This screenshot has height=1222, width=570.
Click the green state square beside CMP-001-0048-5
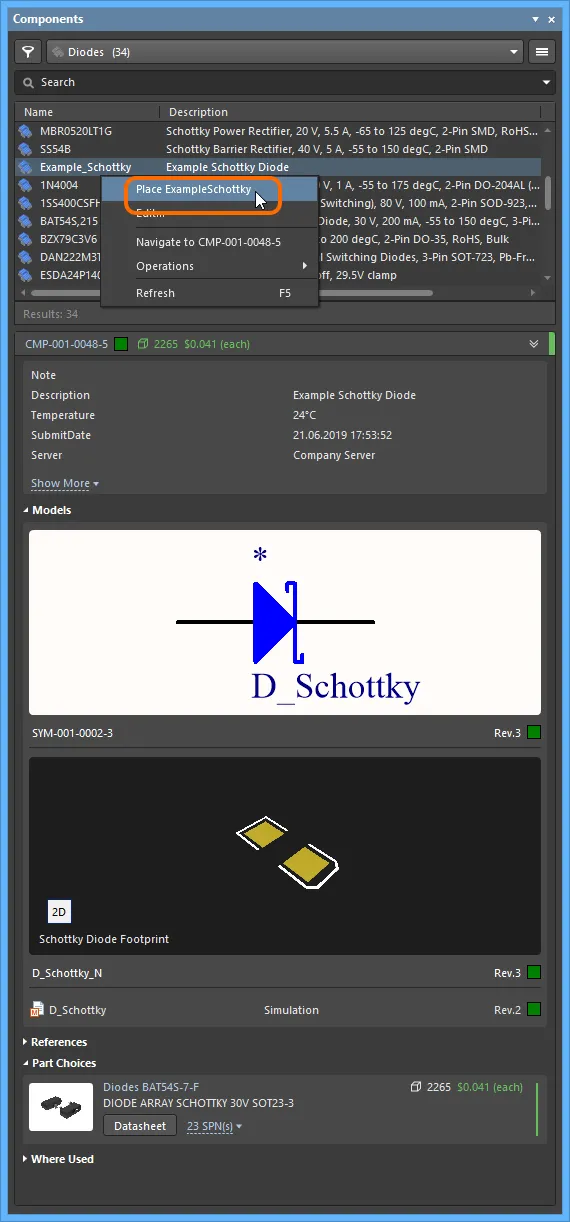[x=121, y=344]
